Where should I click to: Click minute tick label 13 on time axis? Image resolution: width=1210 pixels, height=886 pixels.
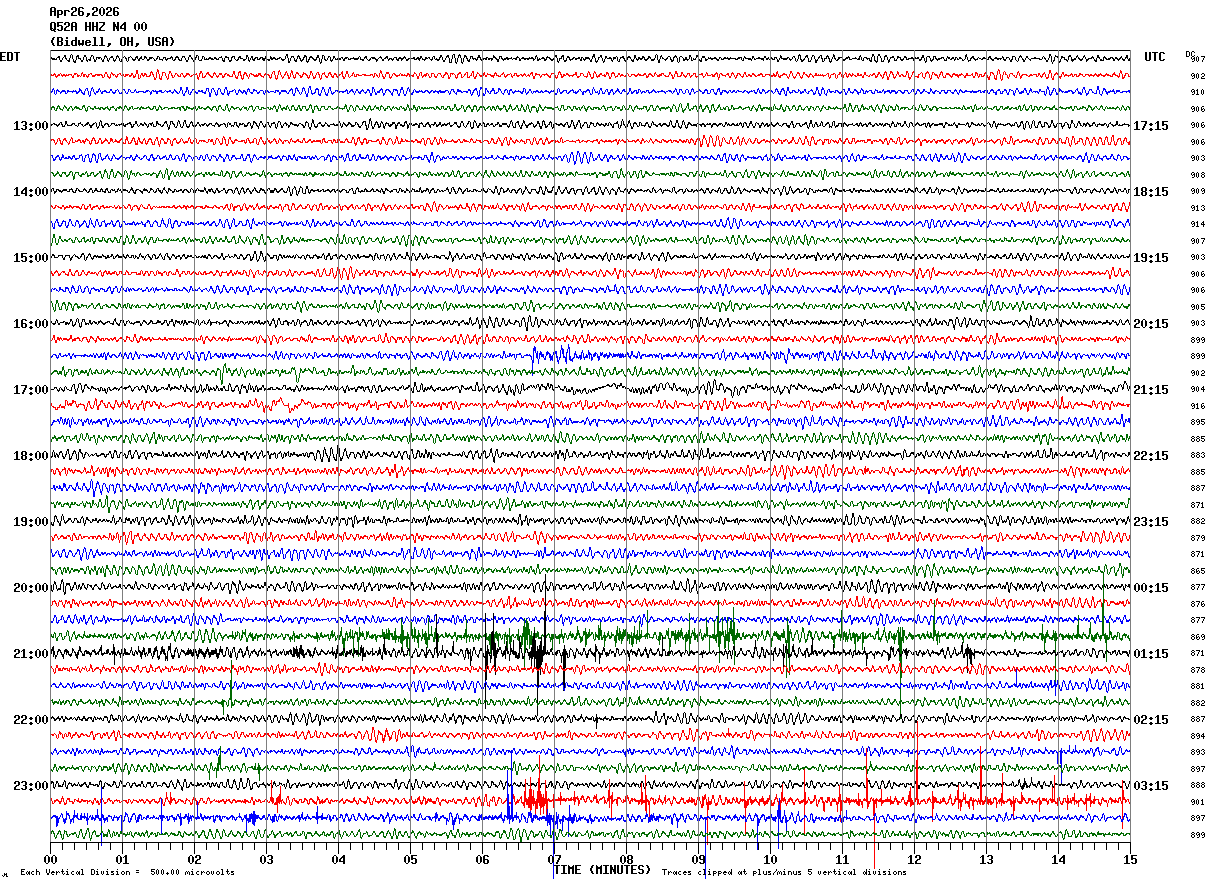986,859
